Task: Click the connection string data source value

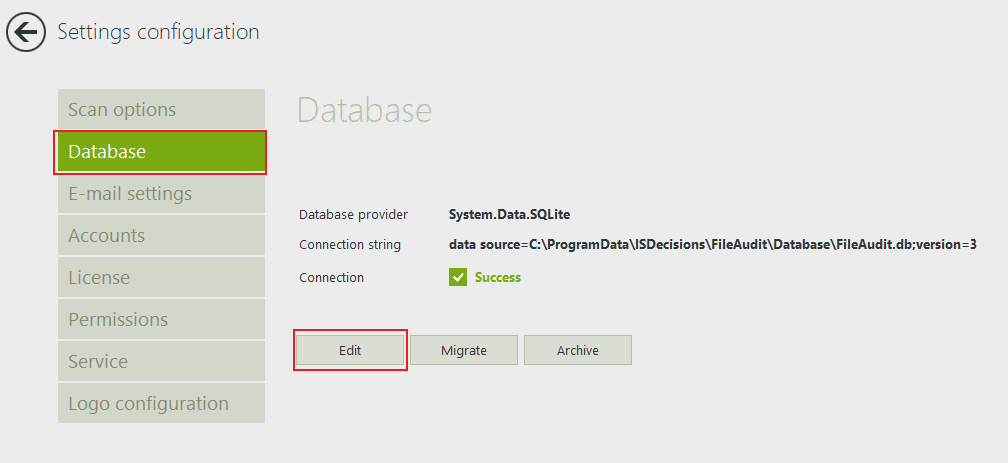Action: coord(712,245)
